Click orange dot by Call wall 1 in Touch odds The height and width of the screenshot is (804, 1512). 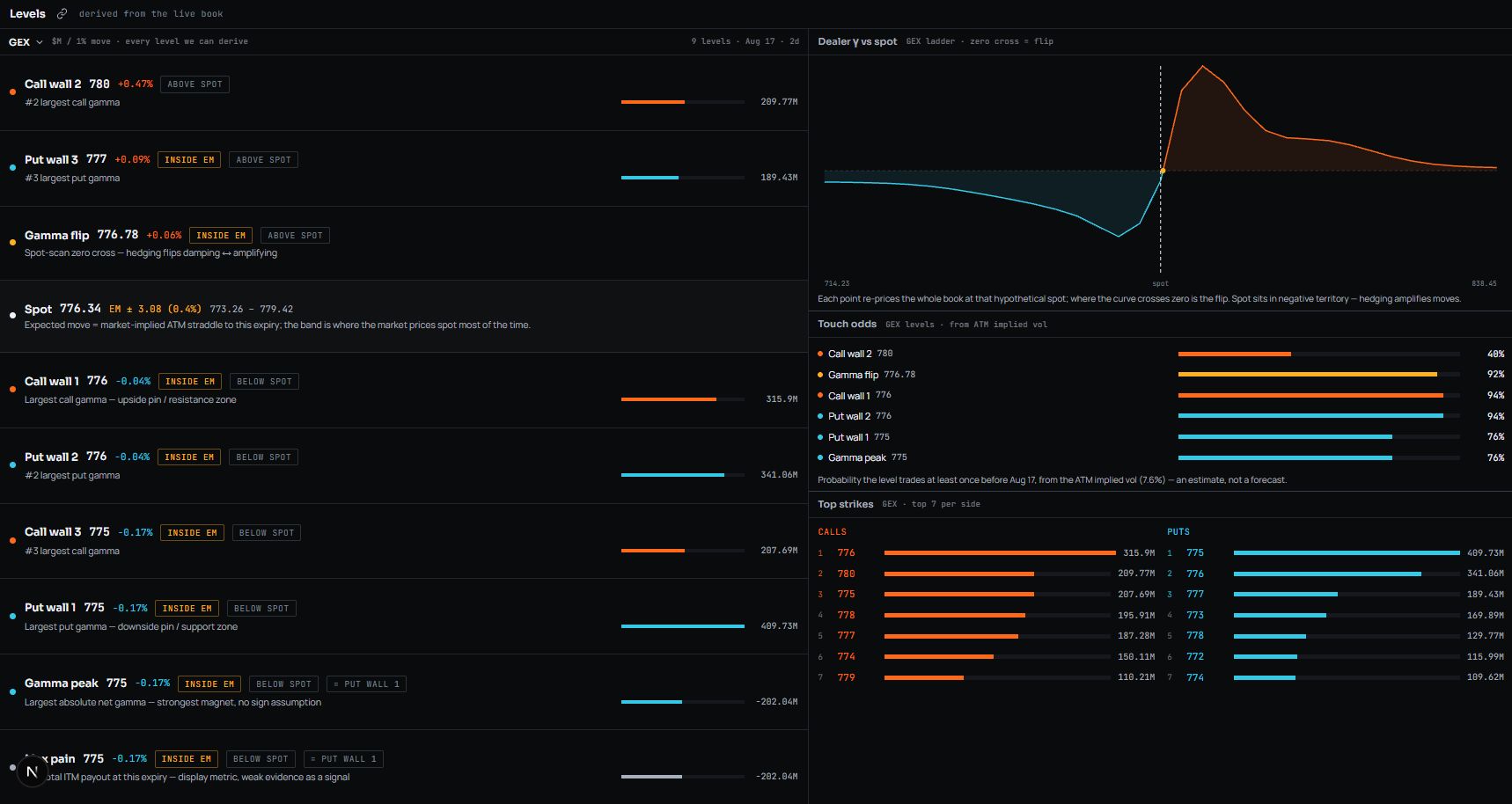click(x=820, y=395)
